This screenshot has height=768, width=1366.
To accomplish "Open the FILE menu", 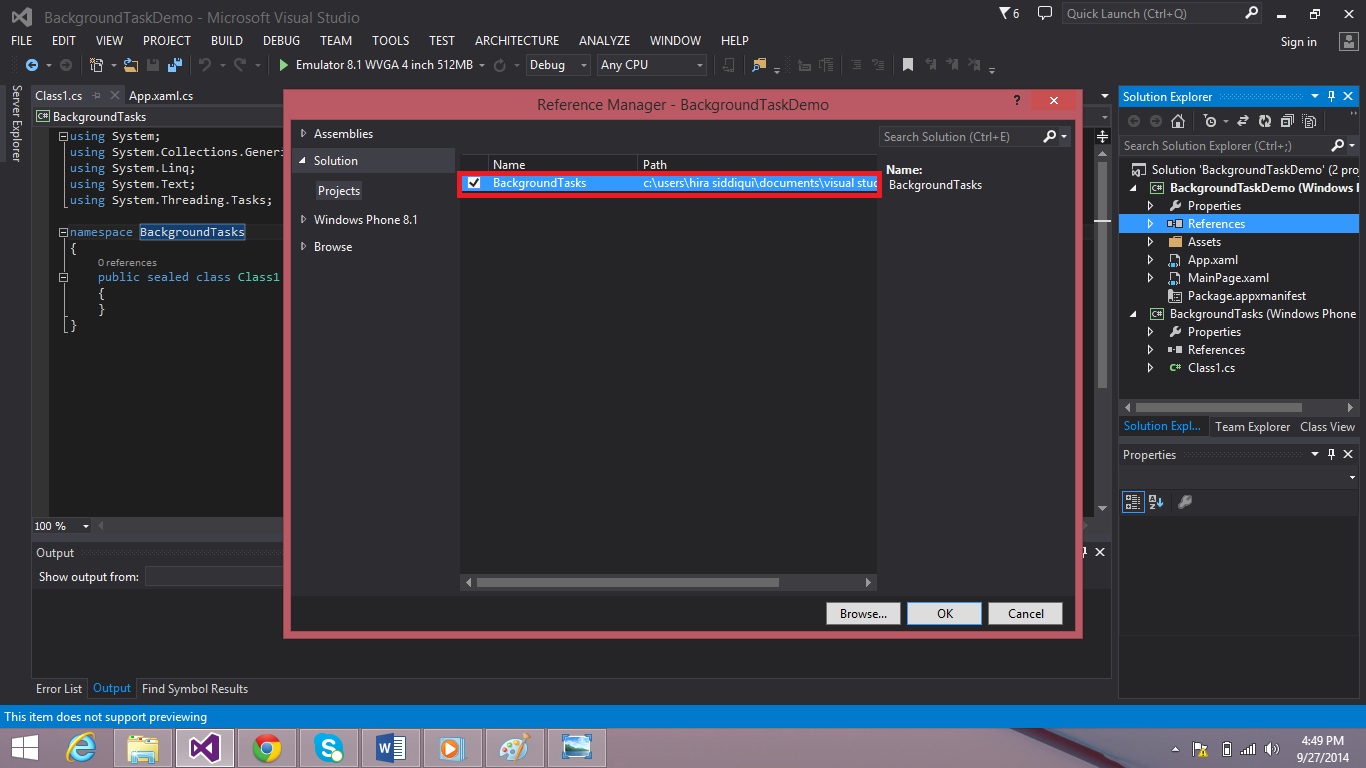I will [21, 41].
